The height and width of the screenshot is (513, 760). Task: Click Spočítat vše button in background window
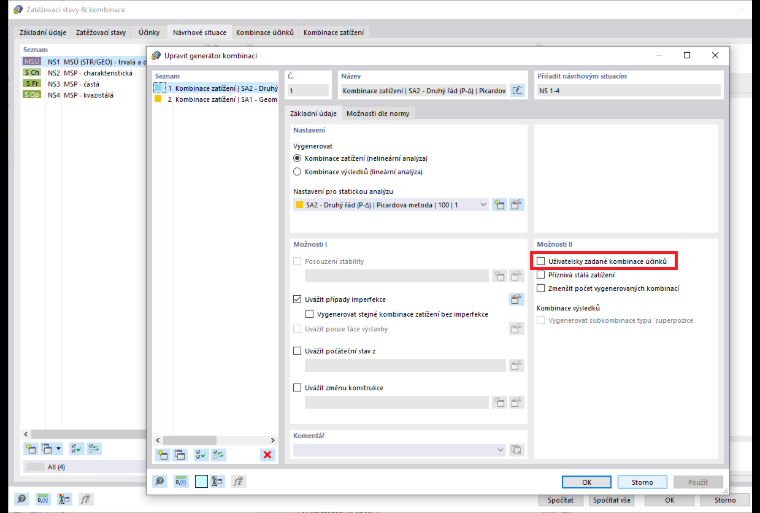click(x=612, y=500)
